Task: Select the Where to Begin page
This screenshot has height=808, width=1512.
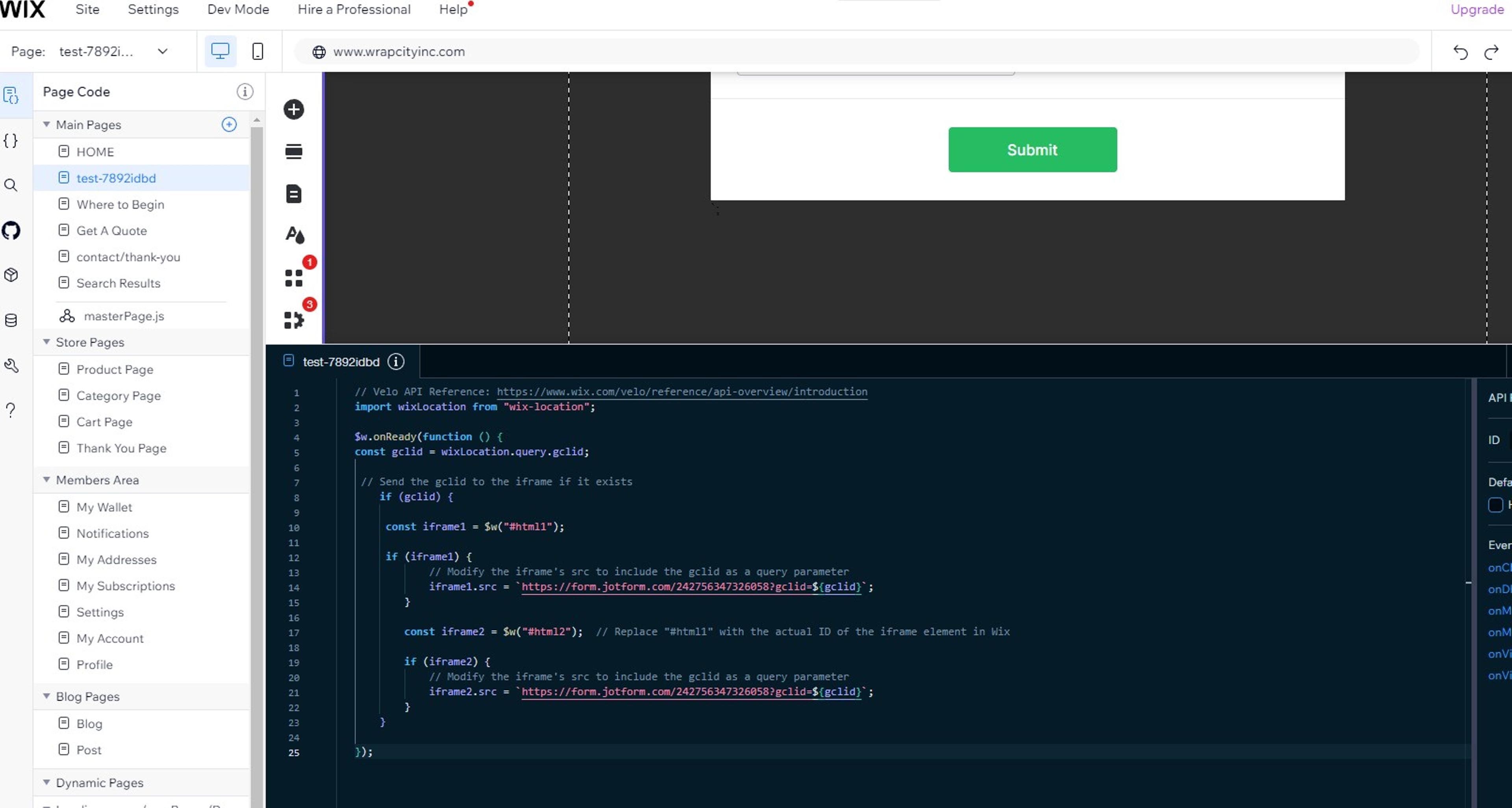Action: pyautogui.click(x=141, y=204)
